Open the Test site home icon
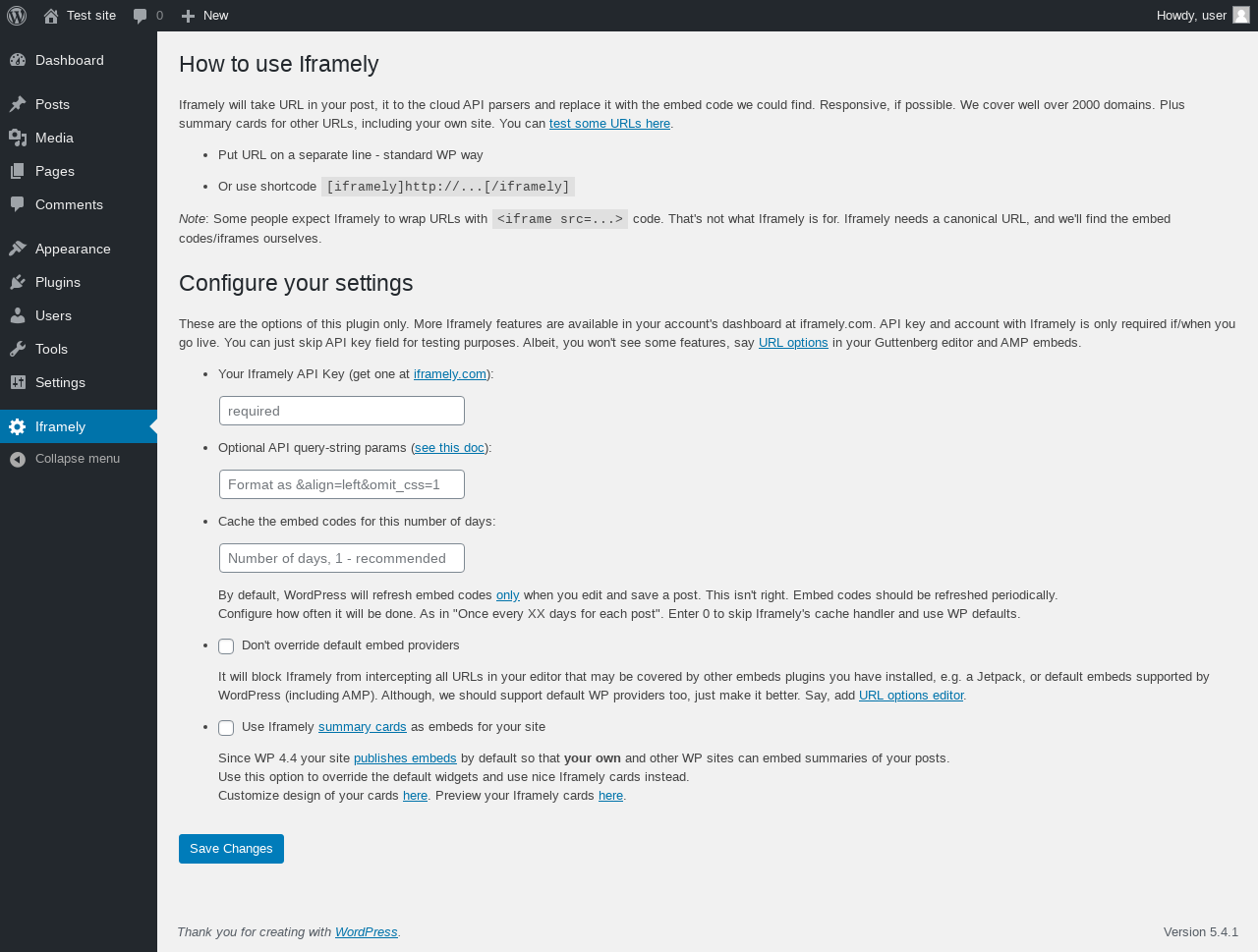Image resolution: width=1258 pixels, height=952 pixels. point(51,16)
